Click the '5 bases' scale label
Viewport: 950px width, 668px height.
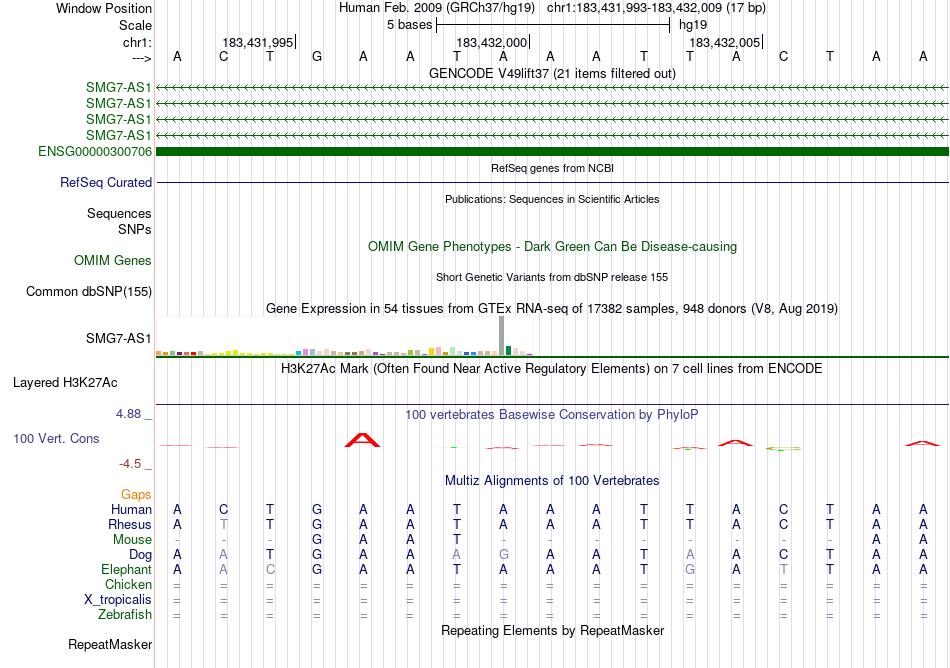[410, 25]
